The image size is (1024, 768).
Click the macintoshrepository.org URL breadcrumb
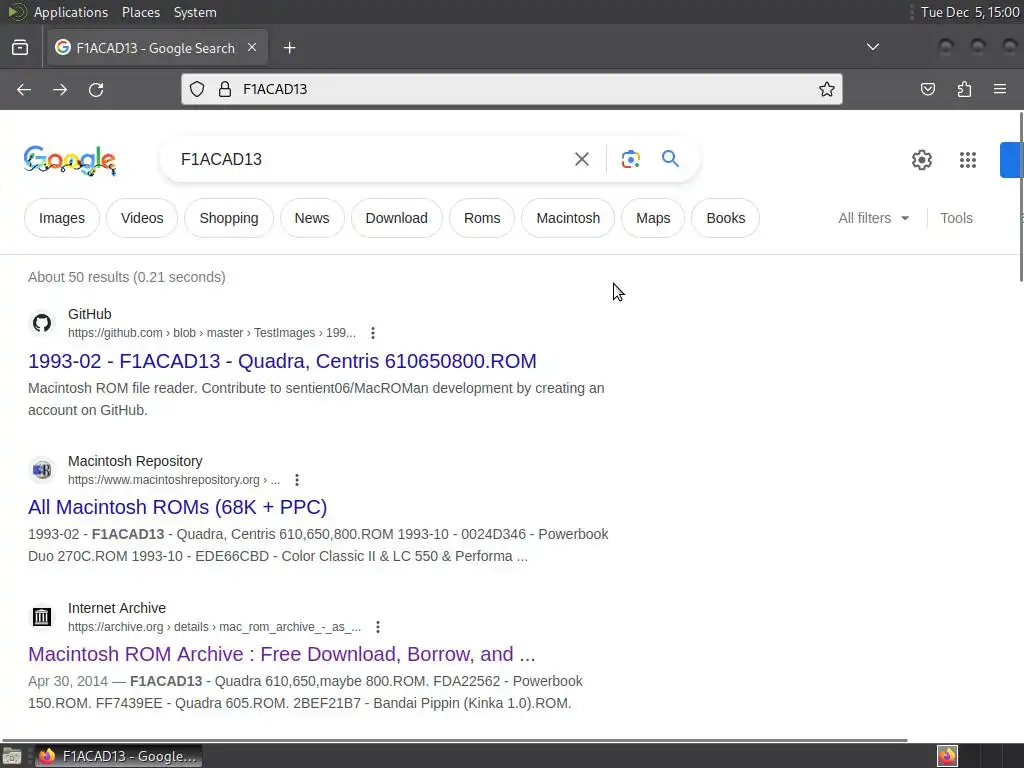(x=174, y=480)
